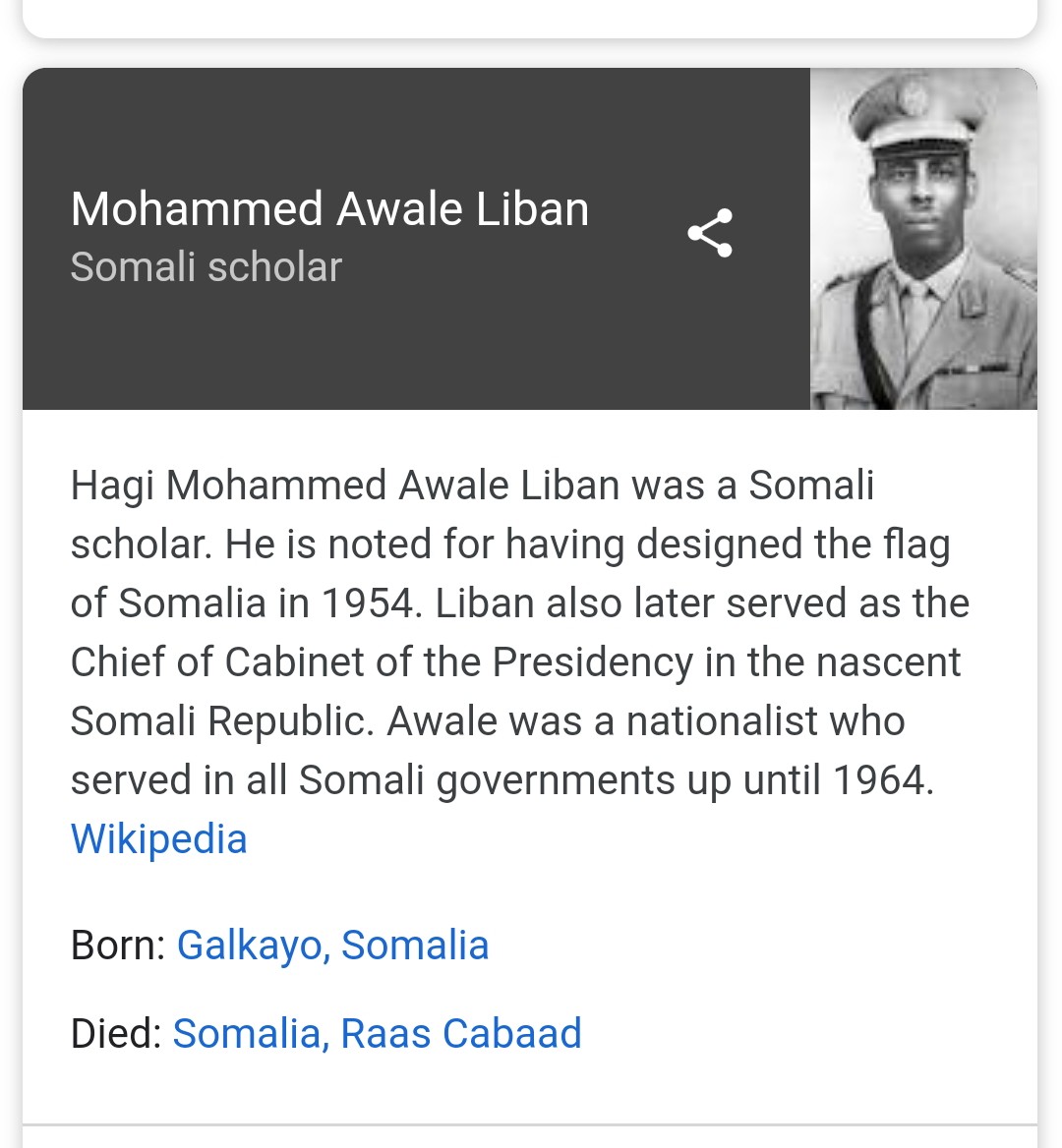Select the Mohammed Awale Liban title
This screenshot has width=1062, height=1148.
pos(329,208)
